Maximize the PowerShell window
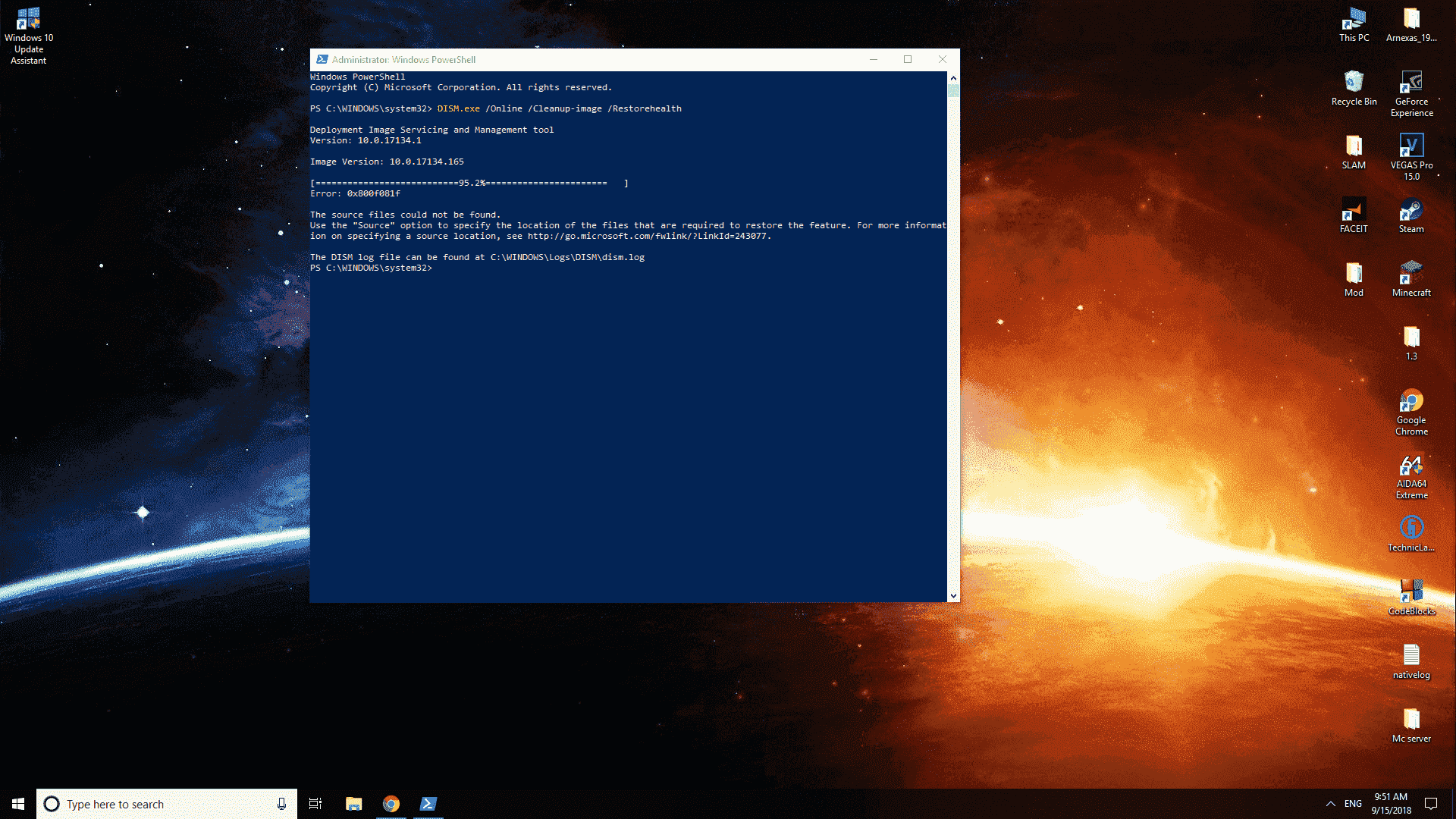 [908, 59]
